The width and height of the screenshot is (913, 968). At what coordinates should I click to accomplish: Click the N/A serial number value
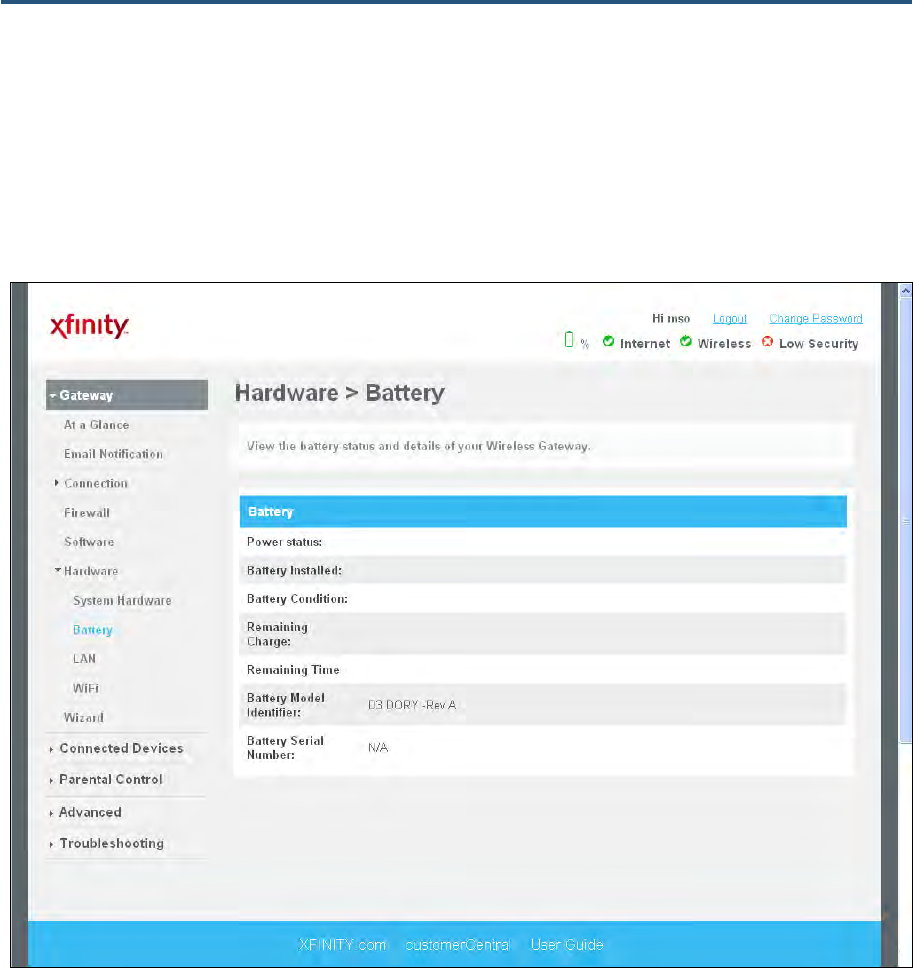pos(378,748)
